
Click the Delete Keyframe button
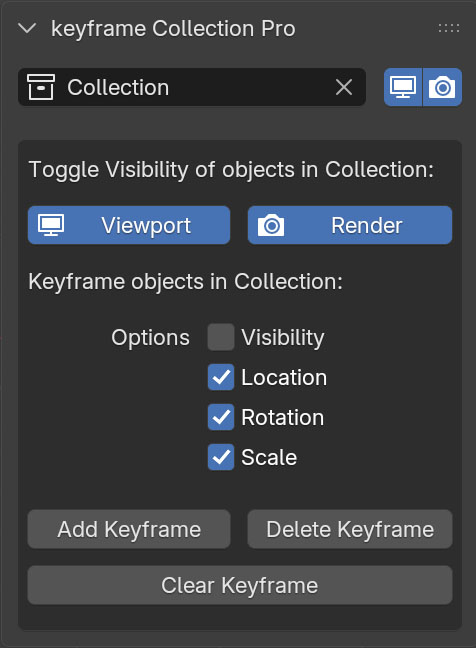click(350, 529)
